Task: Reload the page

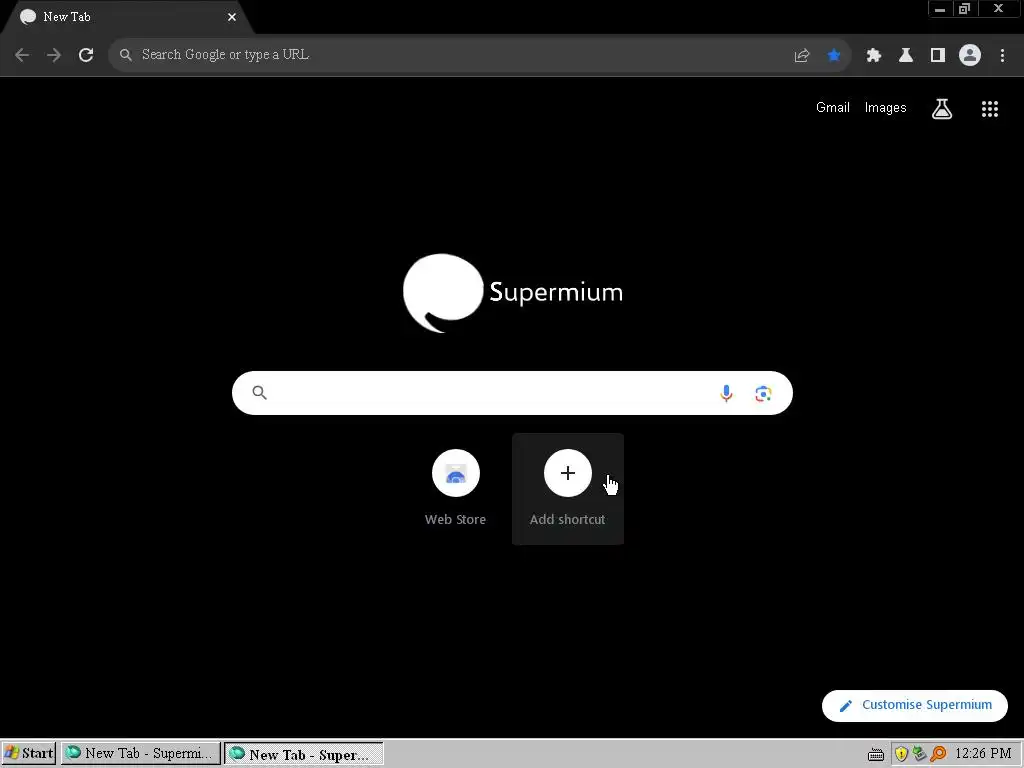Action: point(86,55)
